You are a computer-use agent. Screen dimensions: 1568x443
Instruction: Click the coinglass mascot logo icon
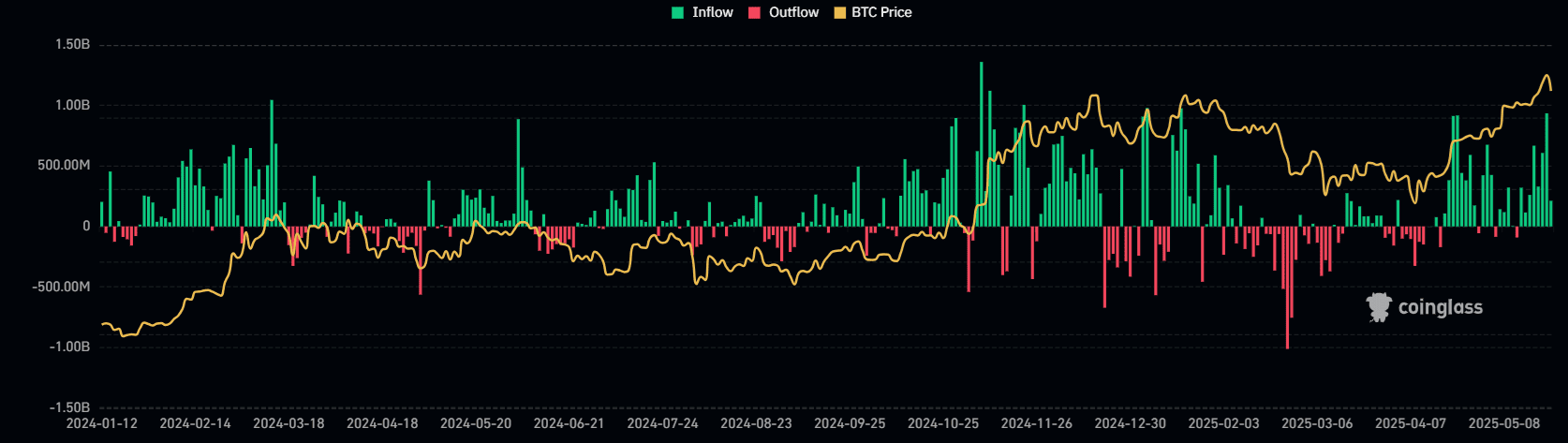click(x=1379, y=307)
